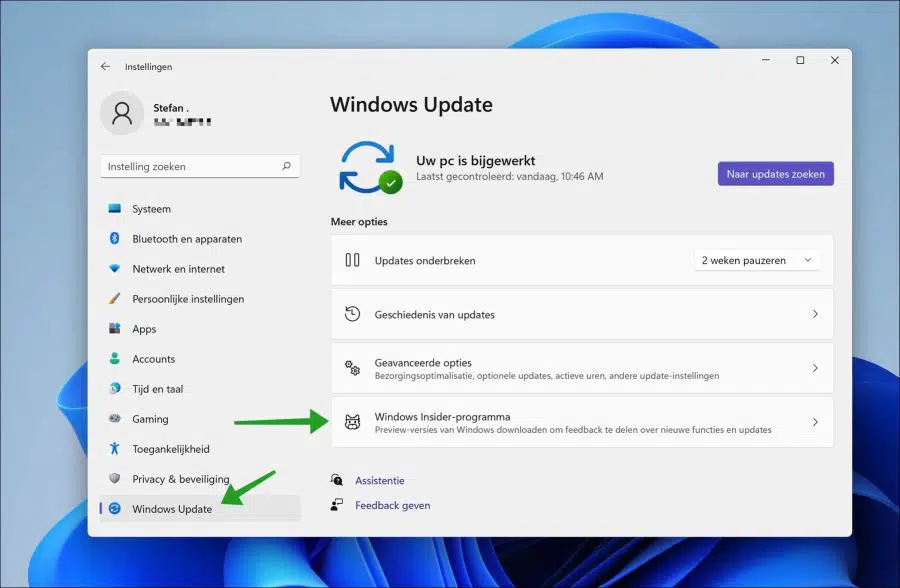Open Privacy & beveiliging

200,478
